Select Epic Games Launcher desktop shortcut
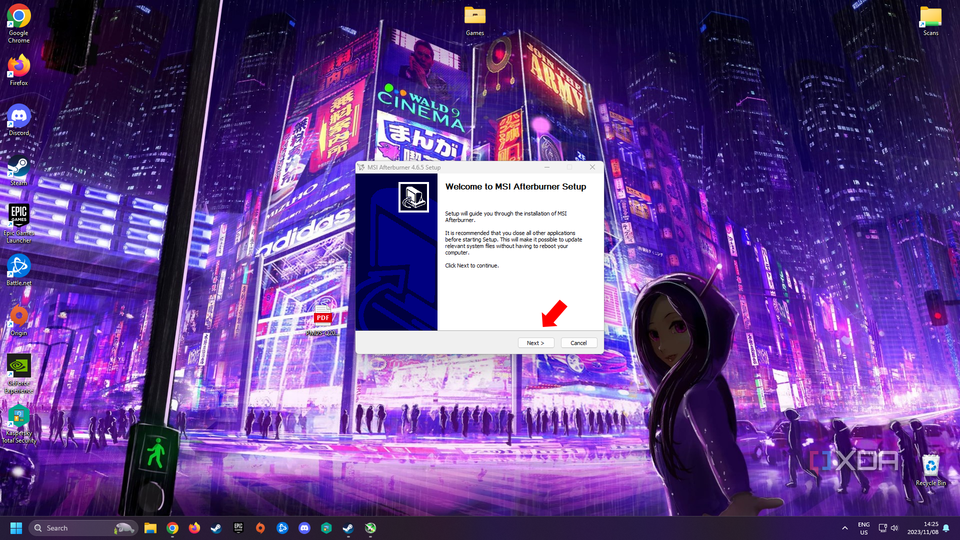960x540 pixels. tap(18, 223)
